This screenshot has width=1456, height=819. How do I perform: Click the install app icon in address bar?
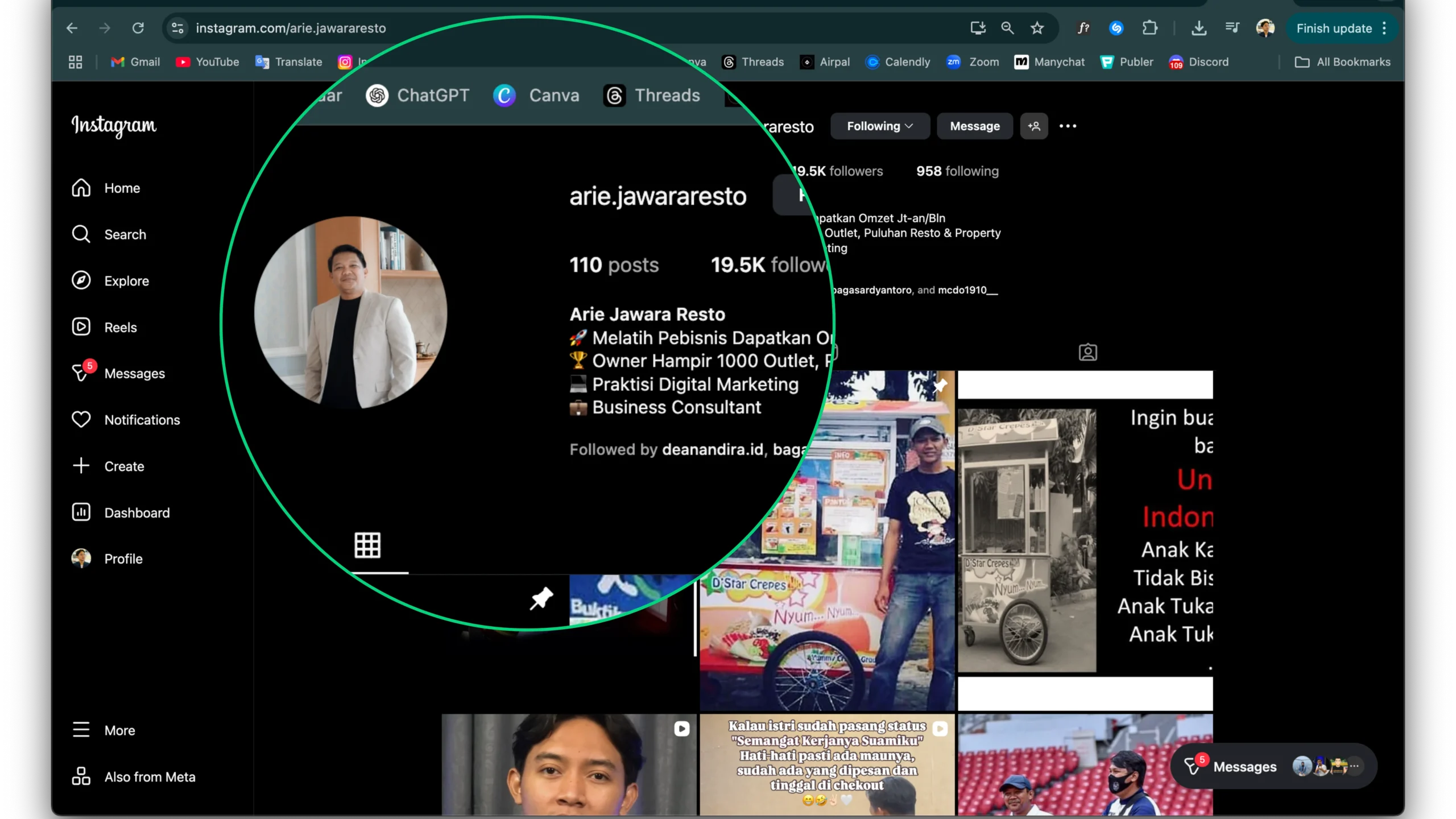[978, 28]
